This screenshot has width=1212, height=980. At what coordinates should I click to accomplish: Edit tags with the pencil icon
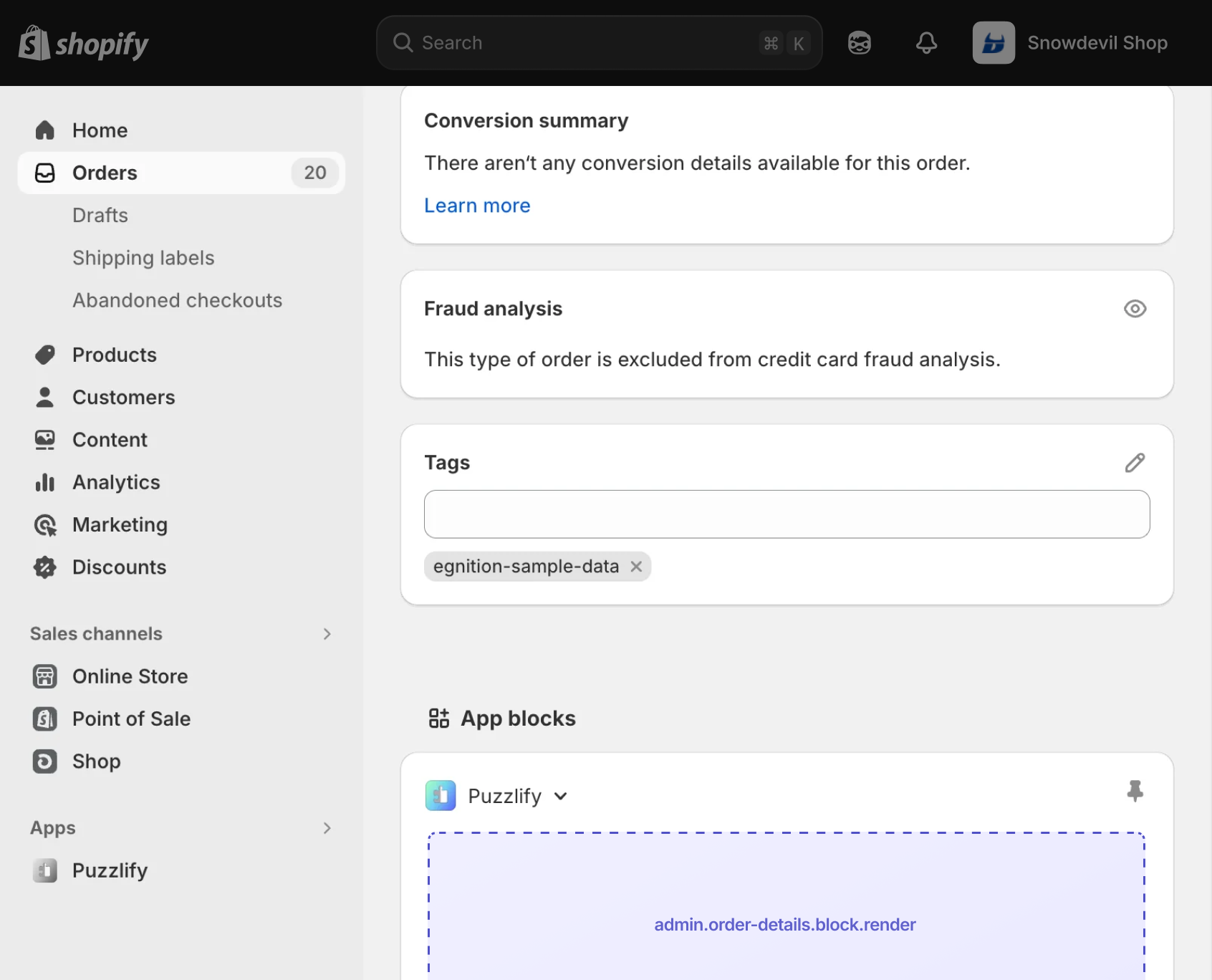(1135, 463)
